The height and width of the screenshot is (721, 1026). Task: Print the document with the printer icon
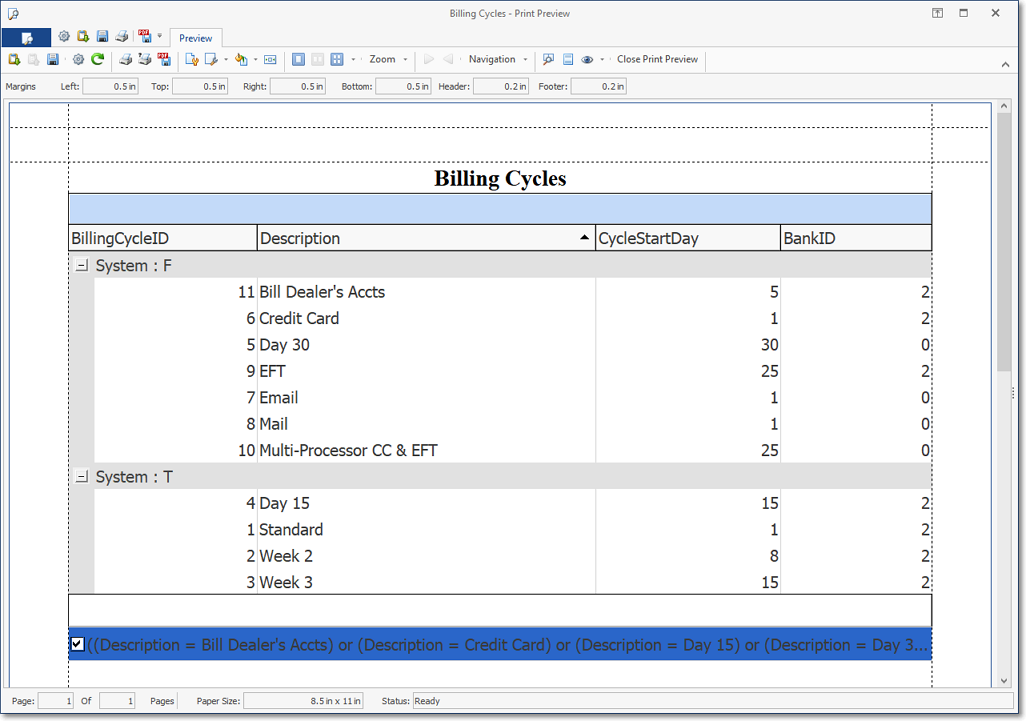(x=127, y=59)
